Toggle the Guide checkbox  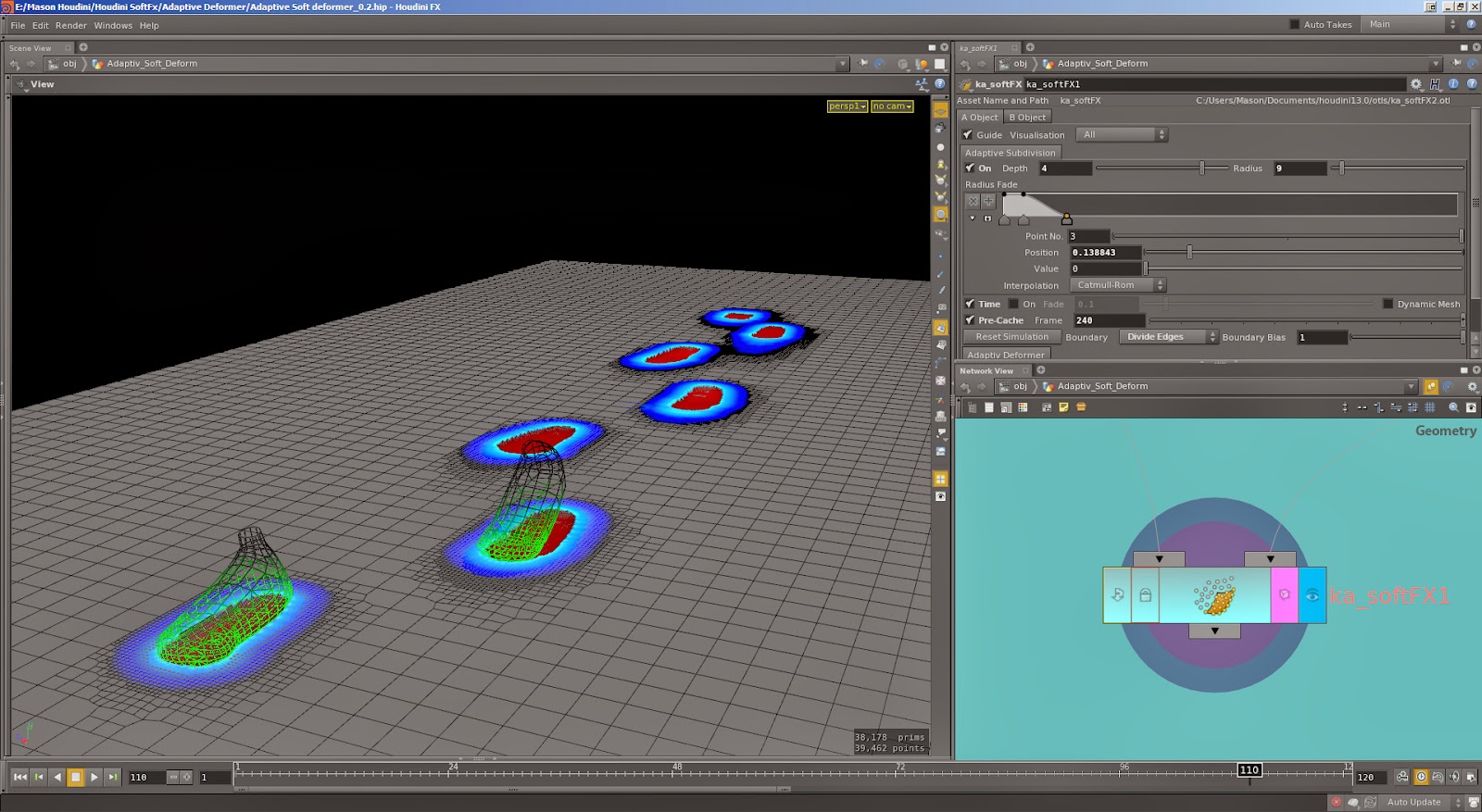coord(968,135)
